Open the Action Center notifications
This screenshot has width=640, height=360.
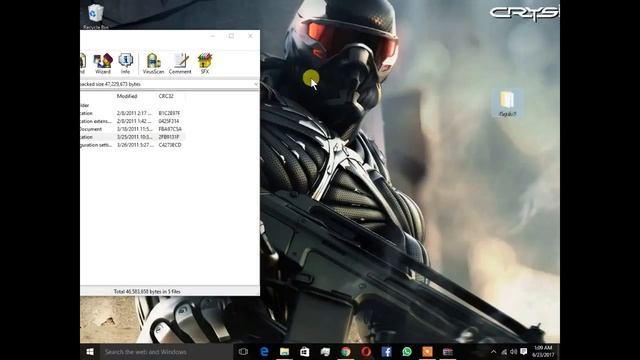(x=524, y=352)
